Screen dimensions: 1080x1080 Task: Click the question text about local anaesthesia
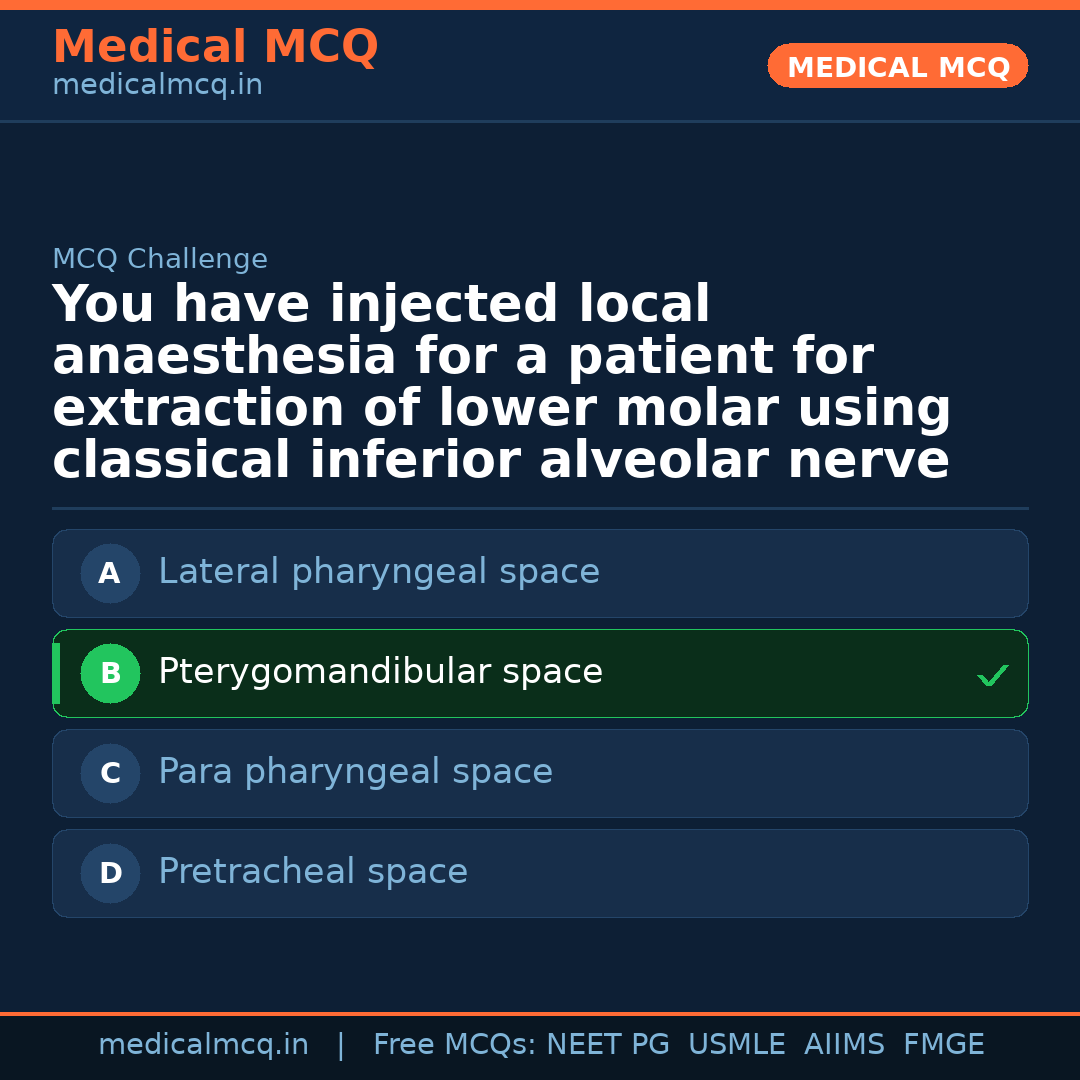coord(500,383)
